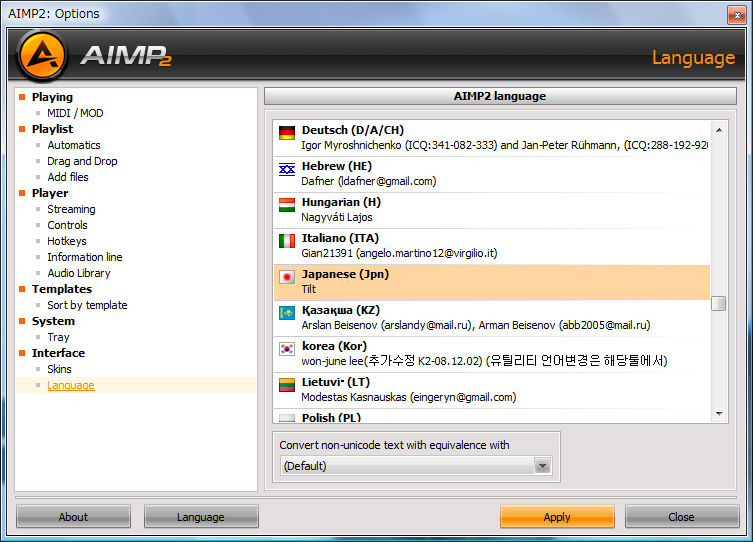Open Tray settings
Image resolution: width=753 pixels, height=542 pixels.
pos(58,337)
